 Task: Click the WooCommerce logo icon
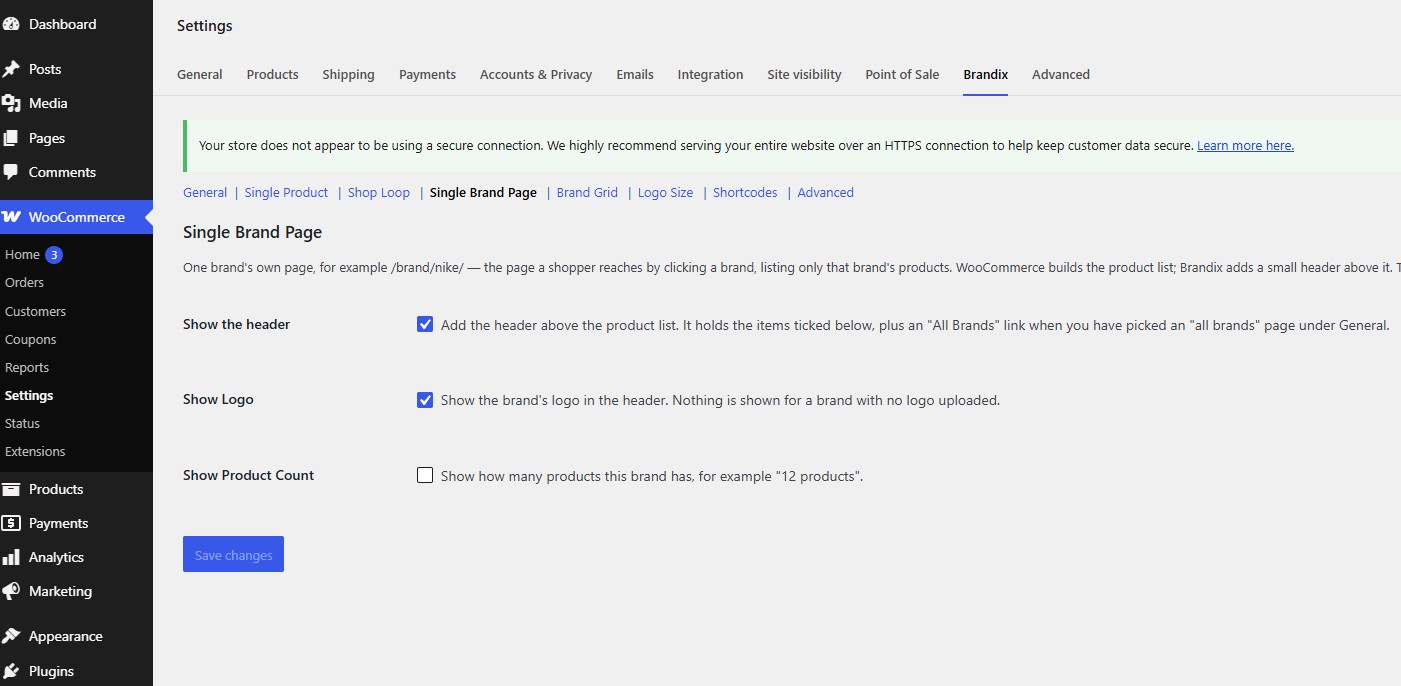pos(11,217)
